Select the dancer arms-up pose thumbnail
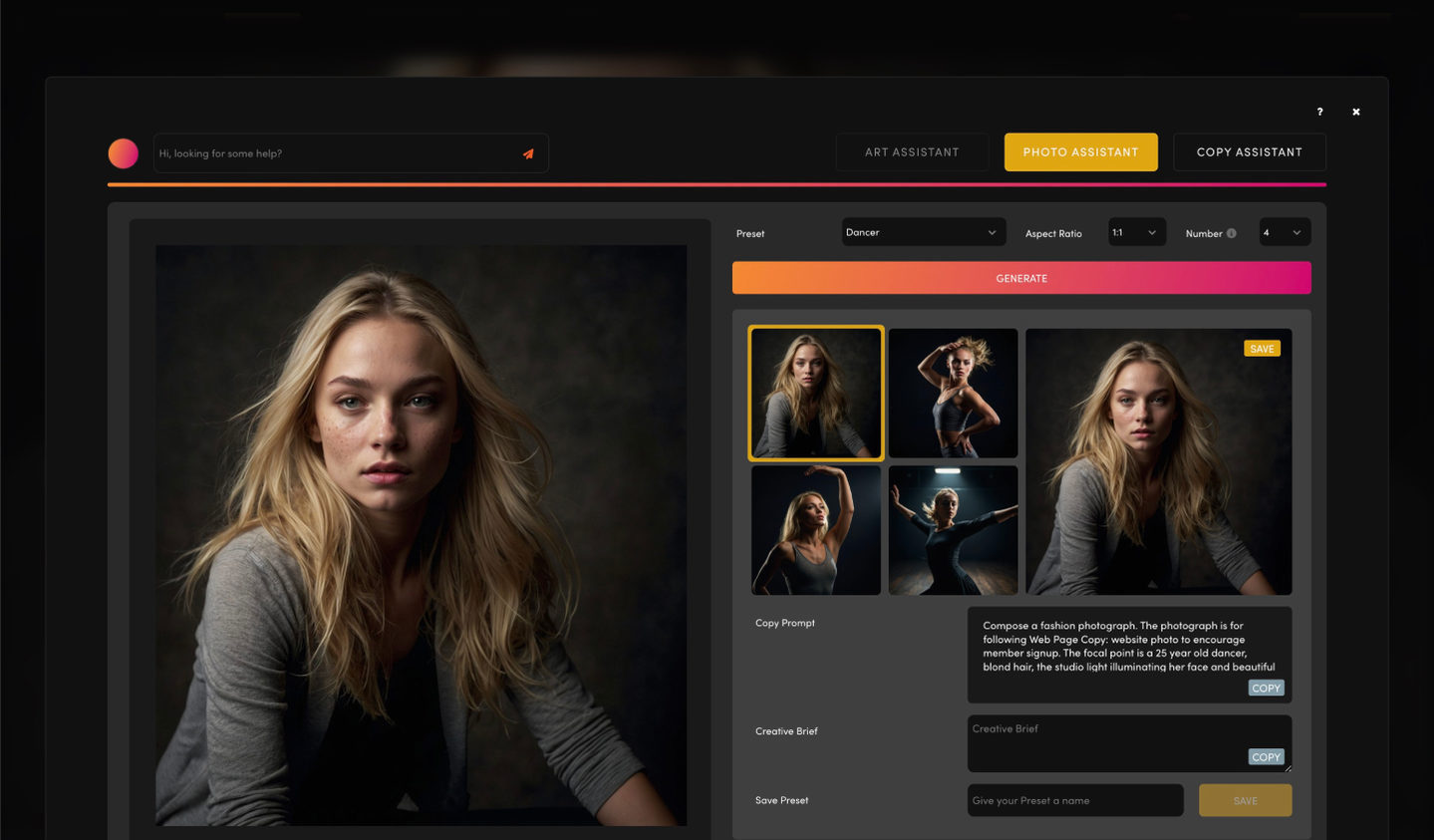1434x840 pixels. (x=953, y=394)
